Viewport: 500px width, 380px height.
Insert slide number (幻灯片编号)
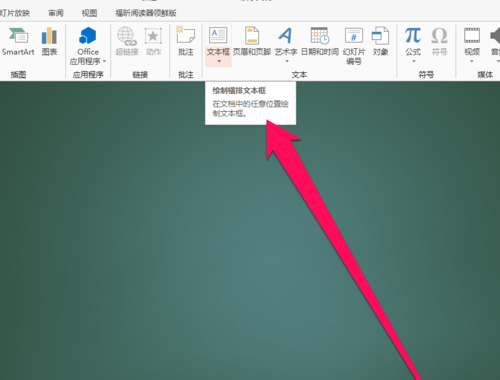354,46
